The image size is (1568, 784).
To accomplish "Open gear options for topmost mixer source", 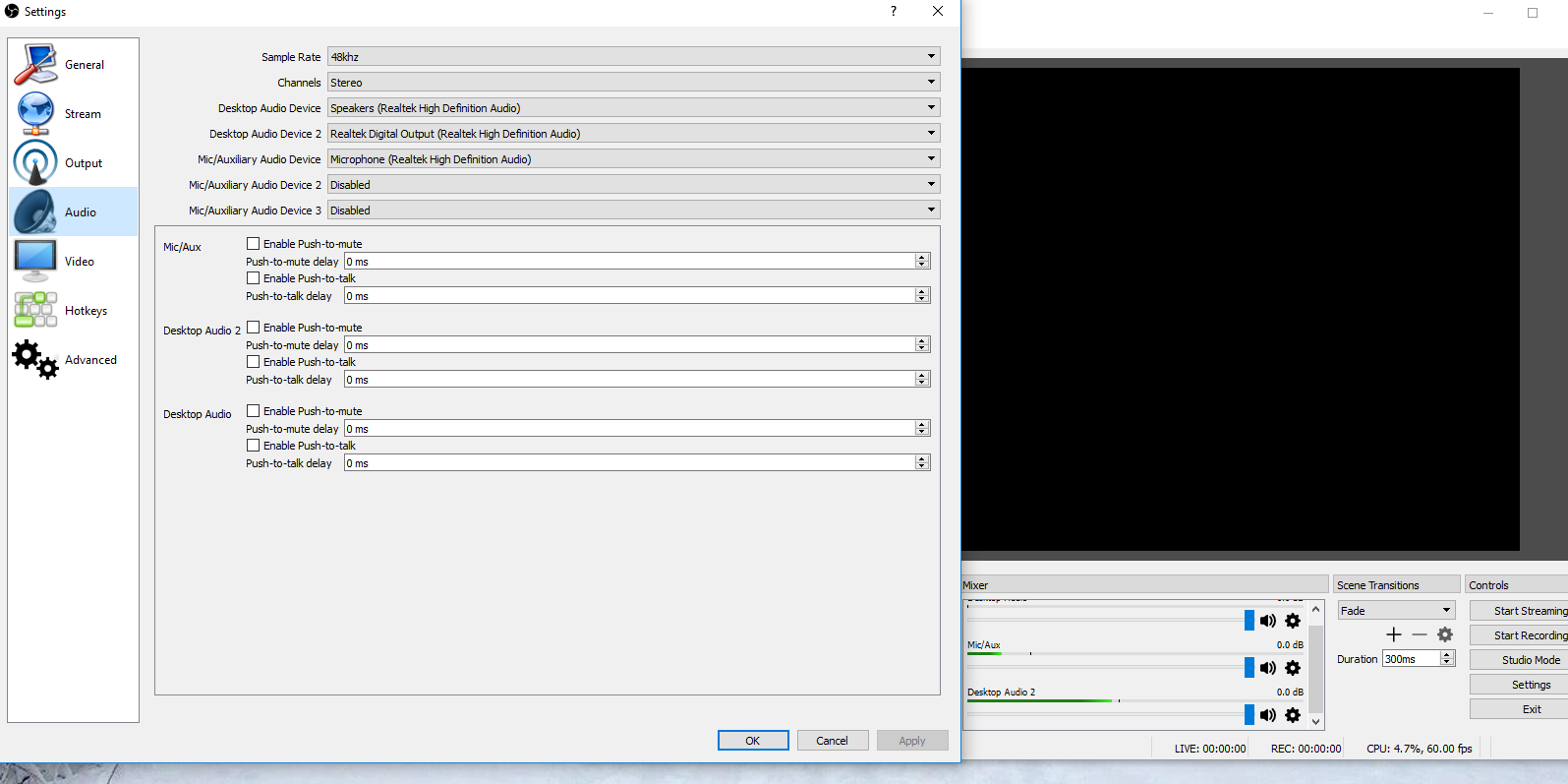I will pyautogui.click(x=1293, y=621).
